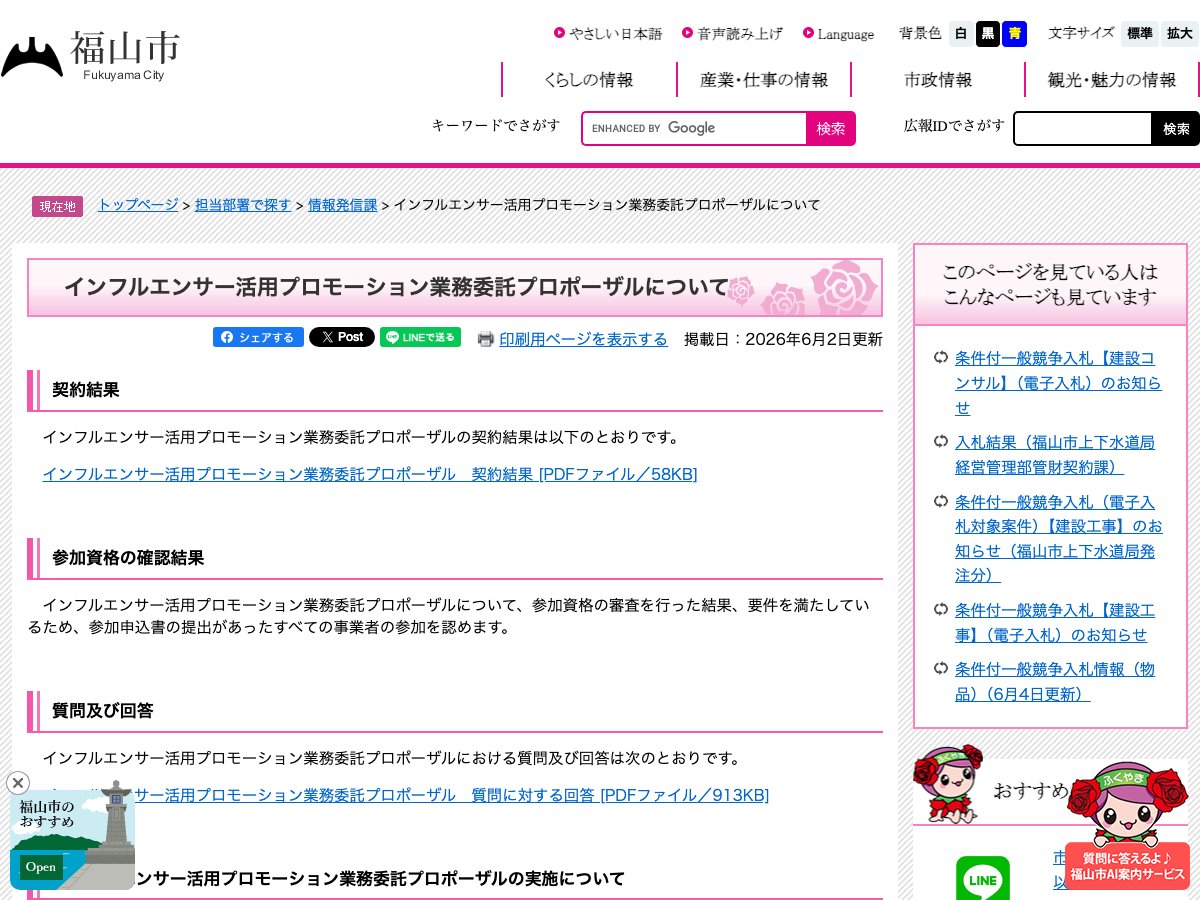Go to 担当部署で探す breadcrumb
Screen dimensions: 1200x900
pos(243,205)
